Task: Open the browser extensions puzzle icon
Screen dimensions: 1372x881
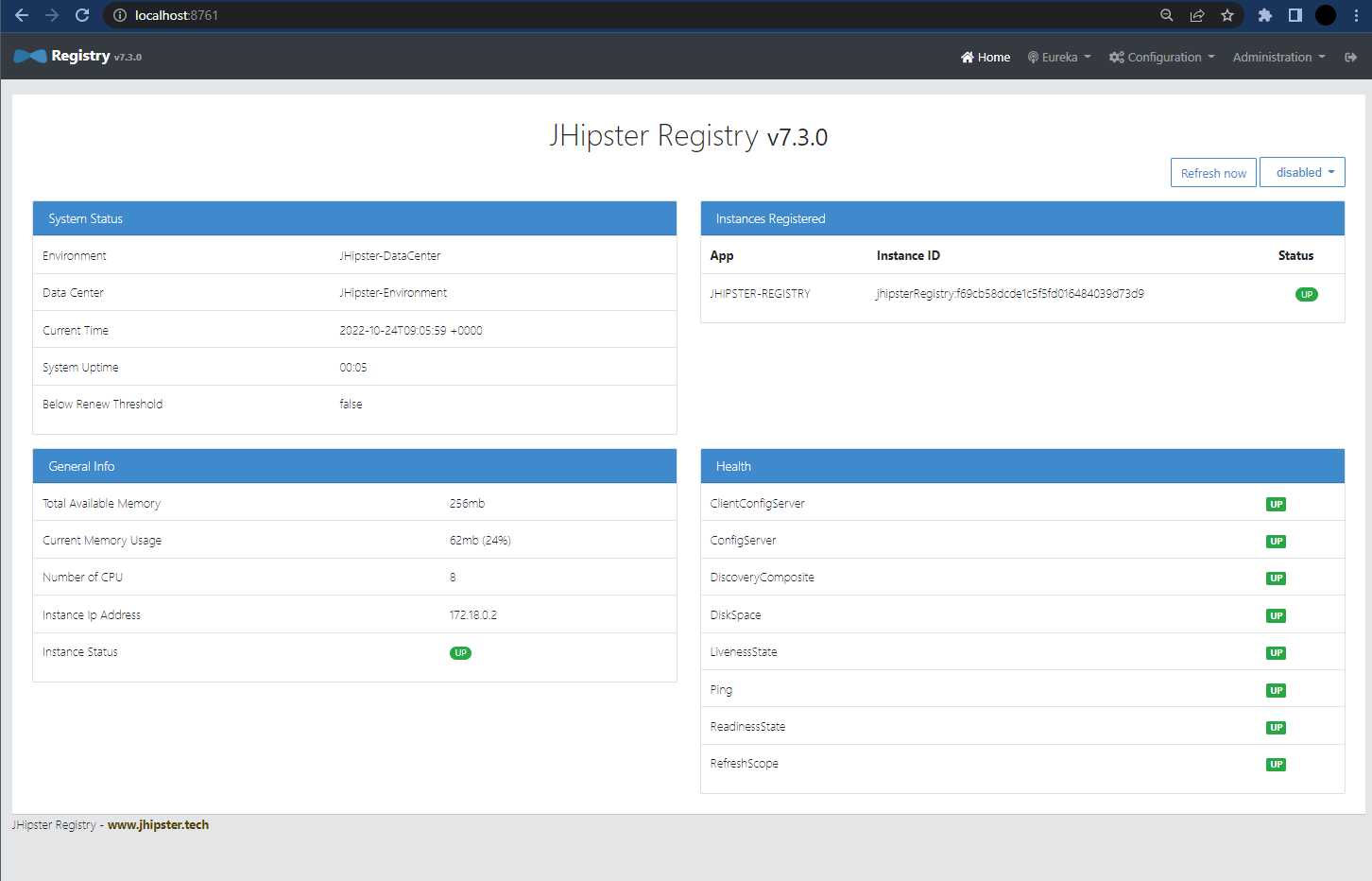Action: (x=1265, y=15)
